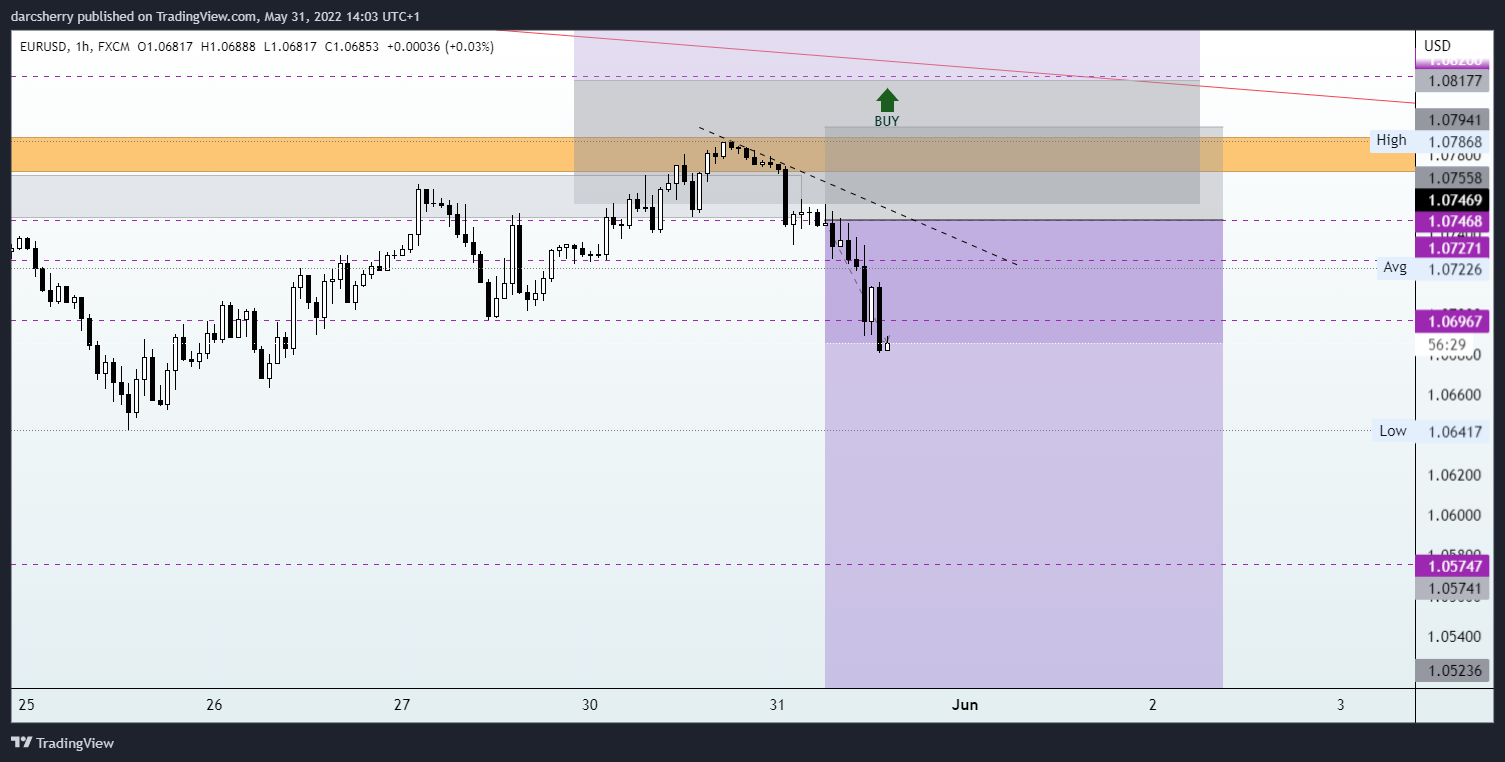Image resolution: width=1505 pixels, height=762 pixels.
Task: Click the purple 1.05747 price label
Action: (1455, 565)
